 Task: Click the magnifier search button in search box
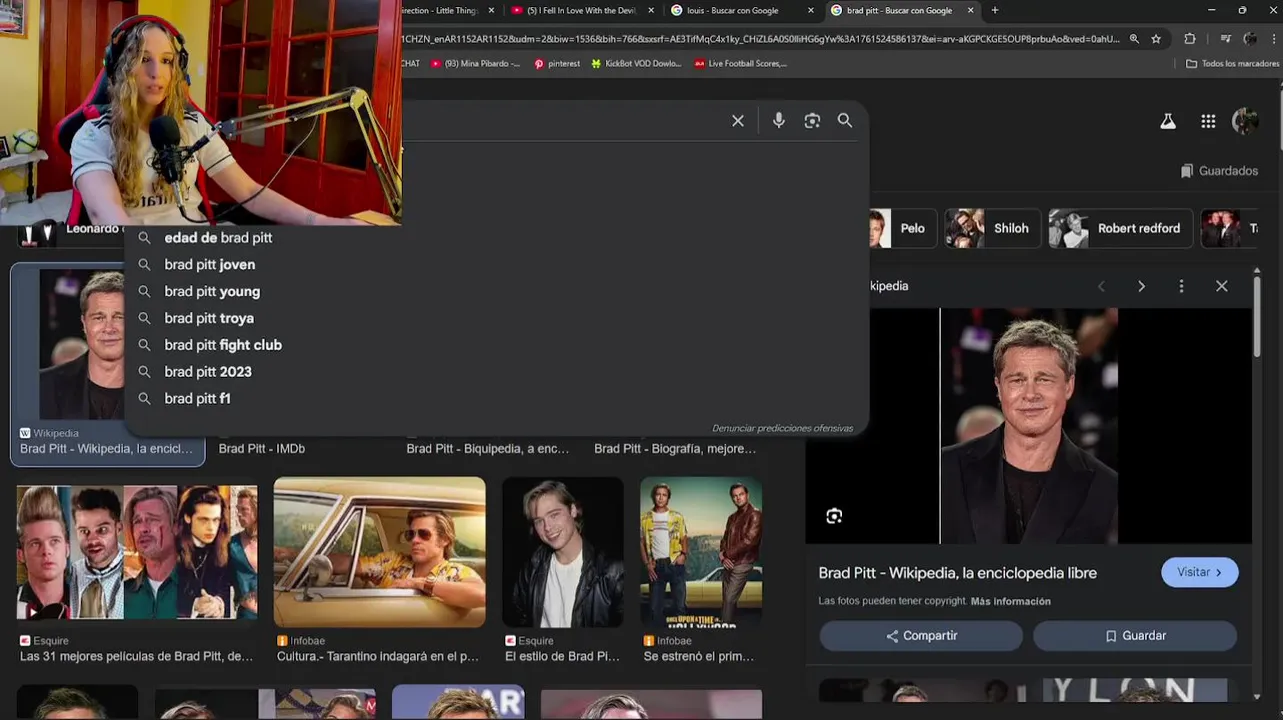[x=845, y=121]
